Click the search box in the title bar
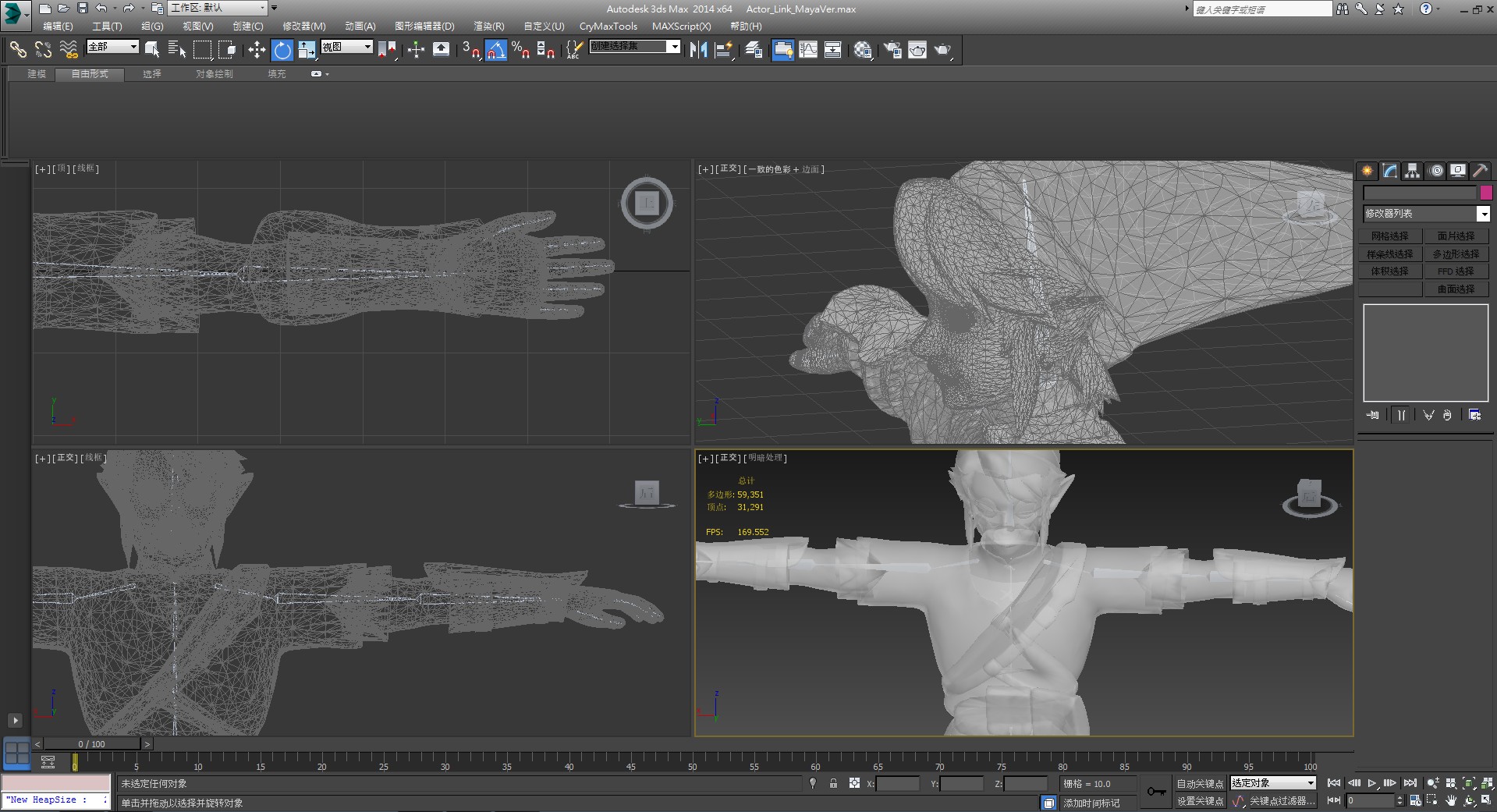The image size is (1497, 812). pos(1262,9)
